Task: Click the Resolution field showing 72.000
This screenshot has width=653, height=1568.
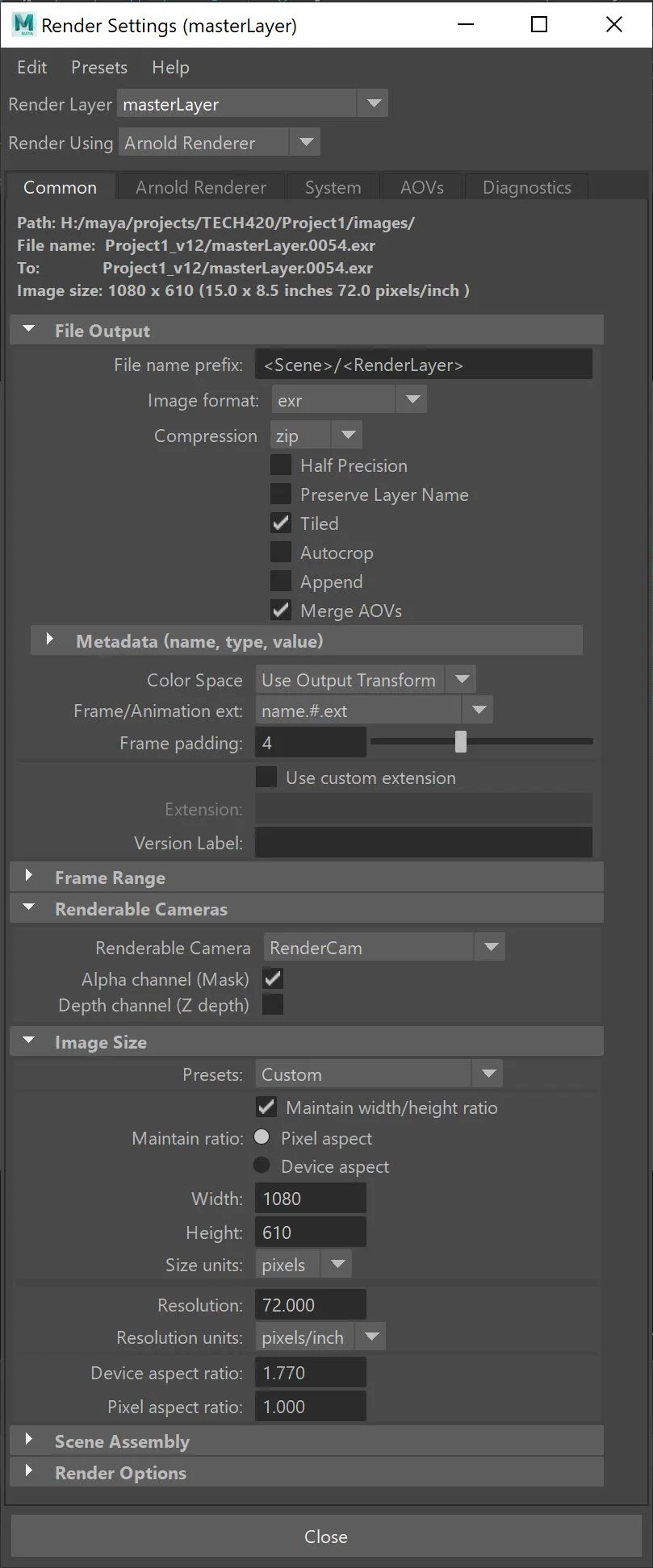Action: click(x=311, y=1305)
